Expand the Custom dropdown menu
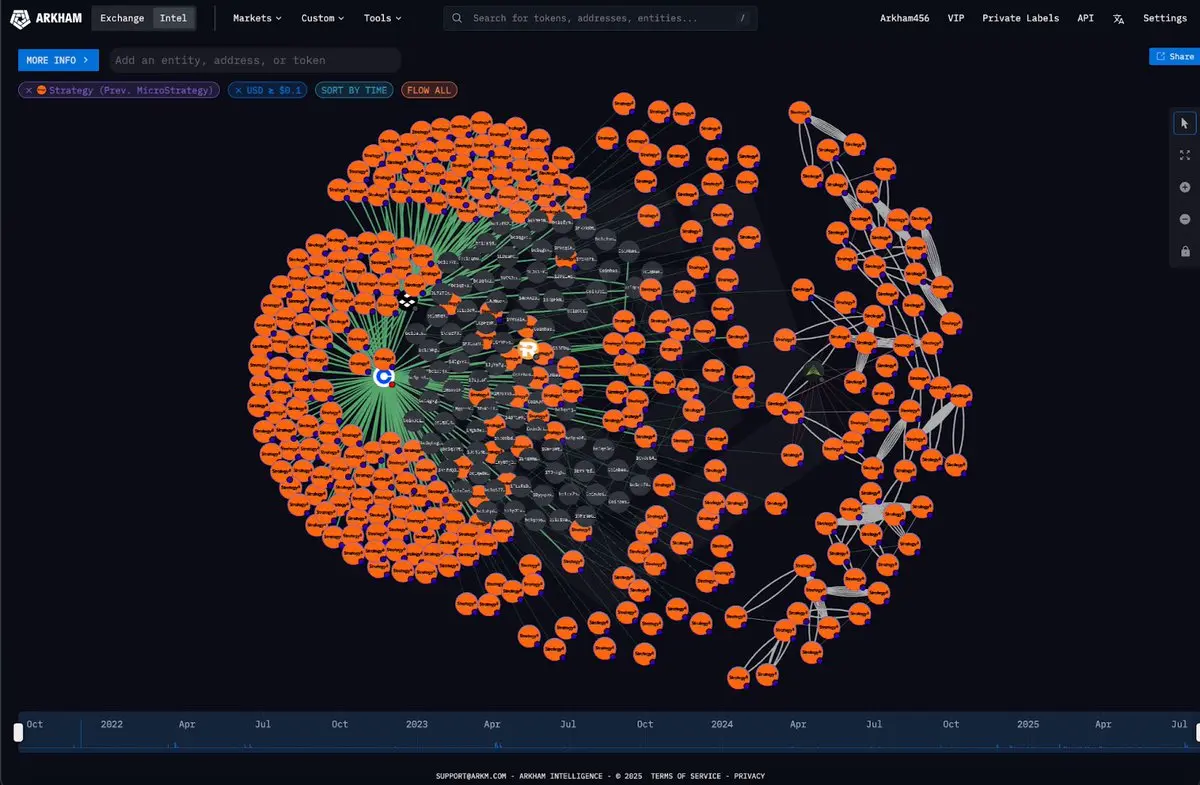This screenshot has width=1200, height=785. coord(323,18)
